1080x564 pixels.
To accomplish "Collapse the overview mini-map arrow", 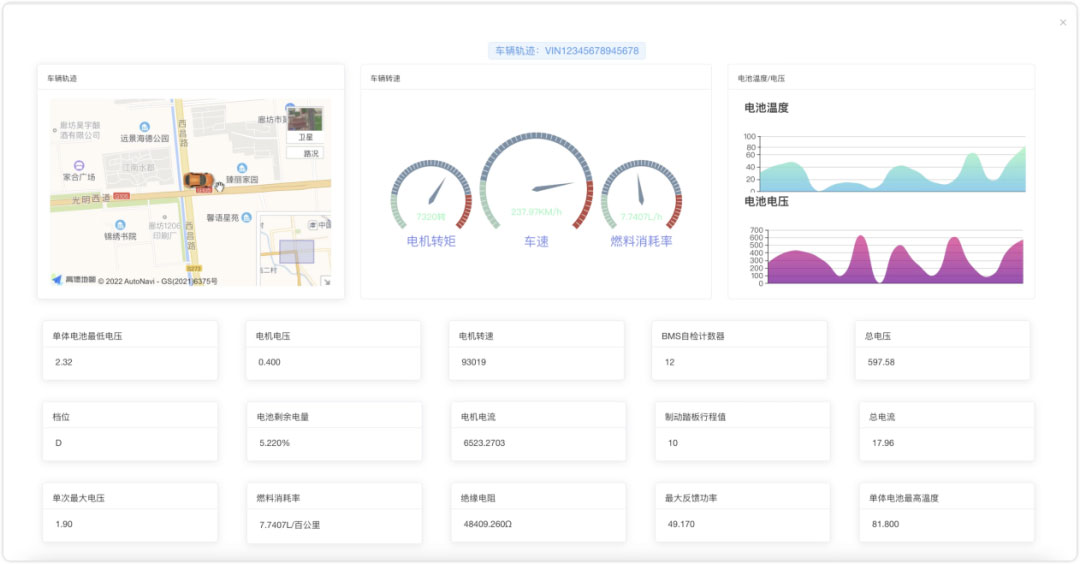I will pos(325,281).
